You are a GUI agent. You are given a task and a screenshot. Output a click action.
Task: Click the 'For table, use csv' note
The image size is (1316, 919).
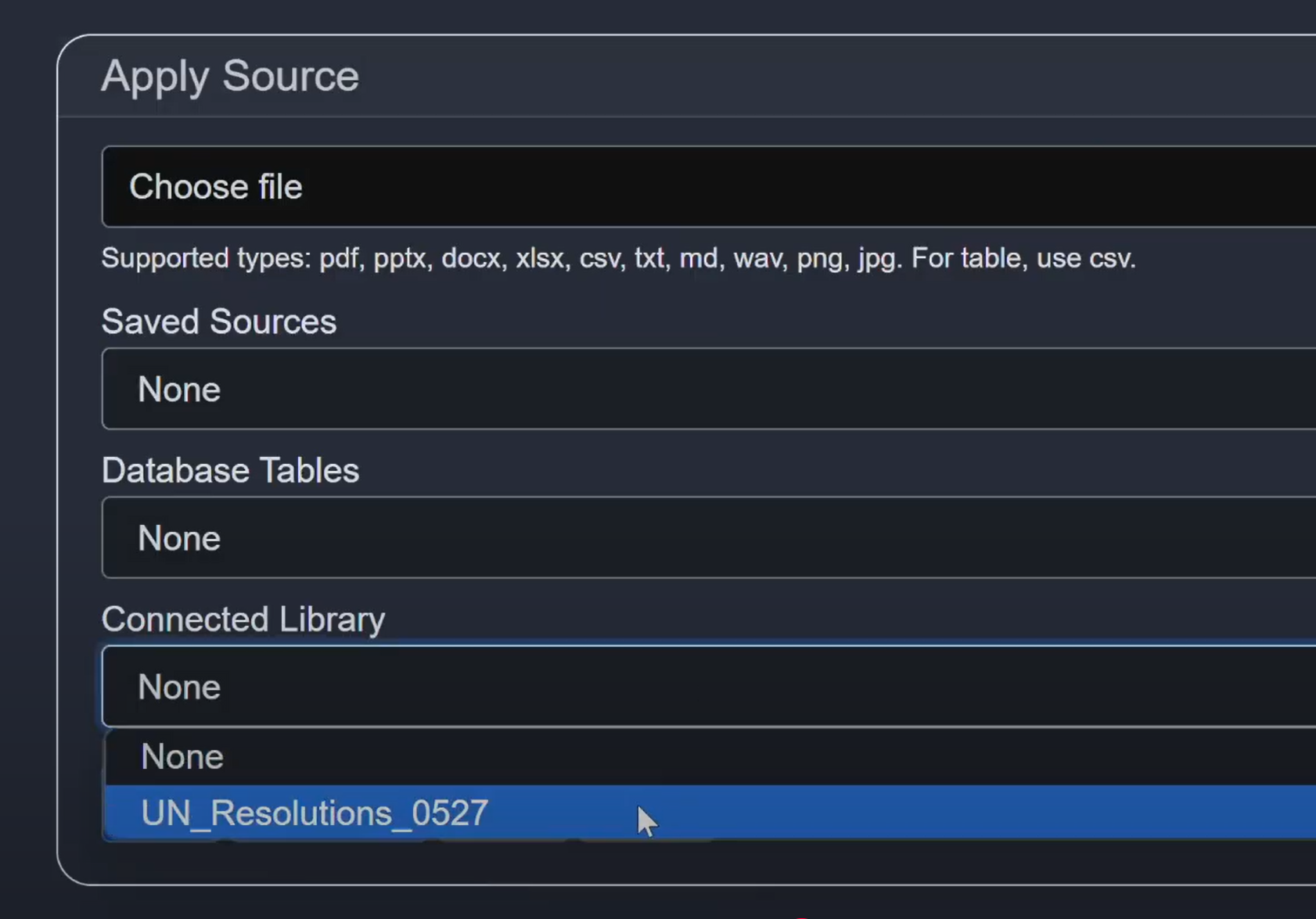1023,258
